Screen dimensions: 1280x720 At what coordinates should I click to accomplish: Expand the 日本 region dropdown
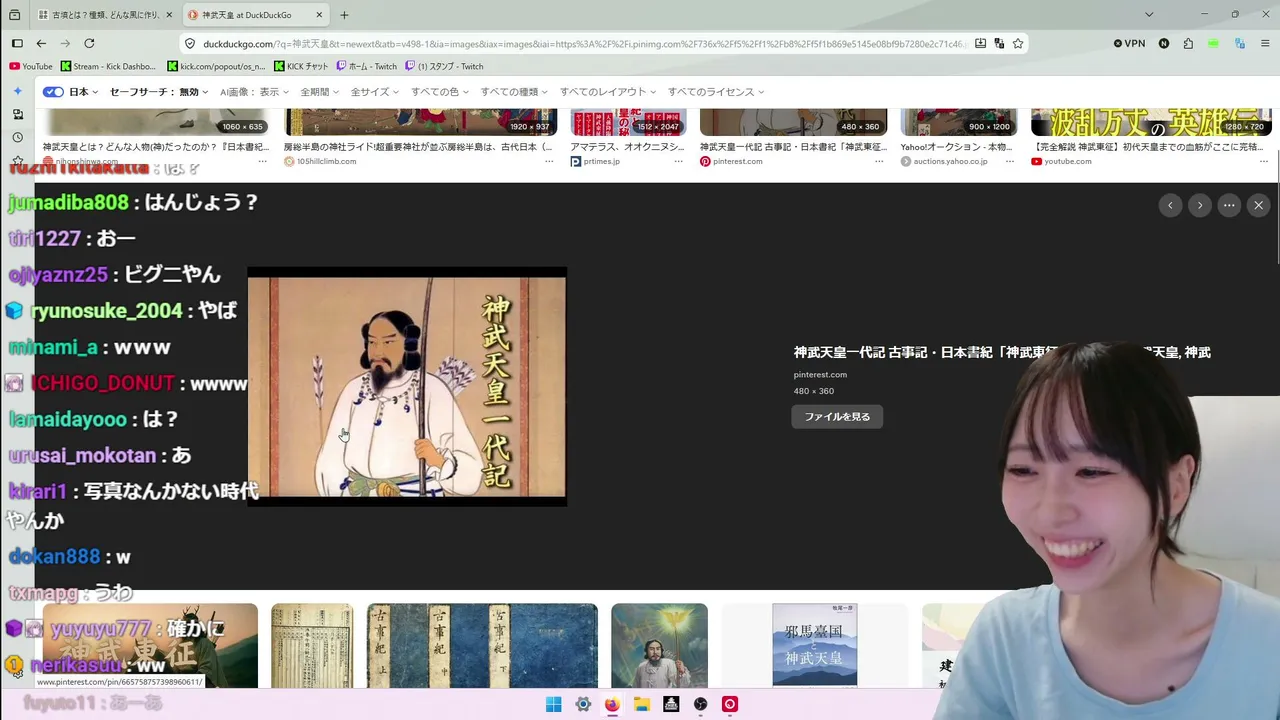(x=84, y=92)
